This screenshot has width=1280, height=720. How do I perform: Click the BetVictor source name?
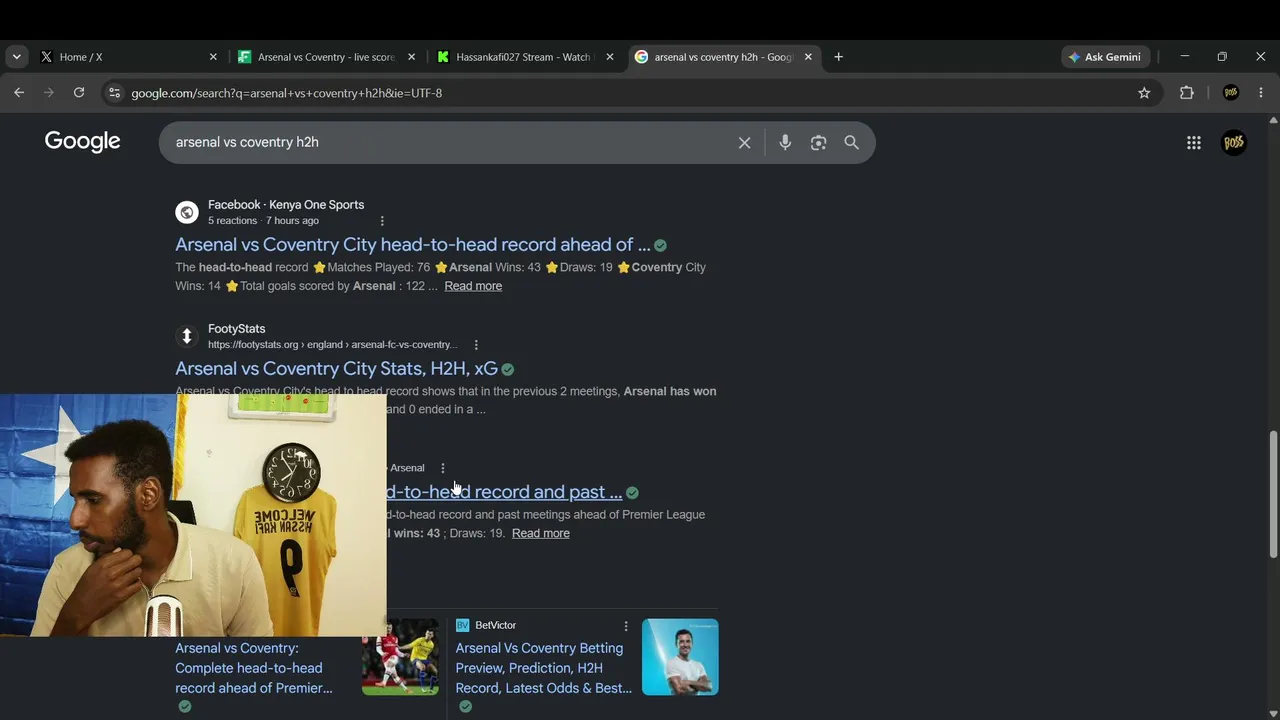click(496, 625)
